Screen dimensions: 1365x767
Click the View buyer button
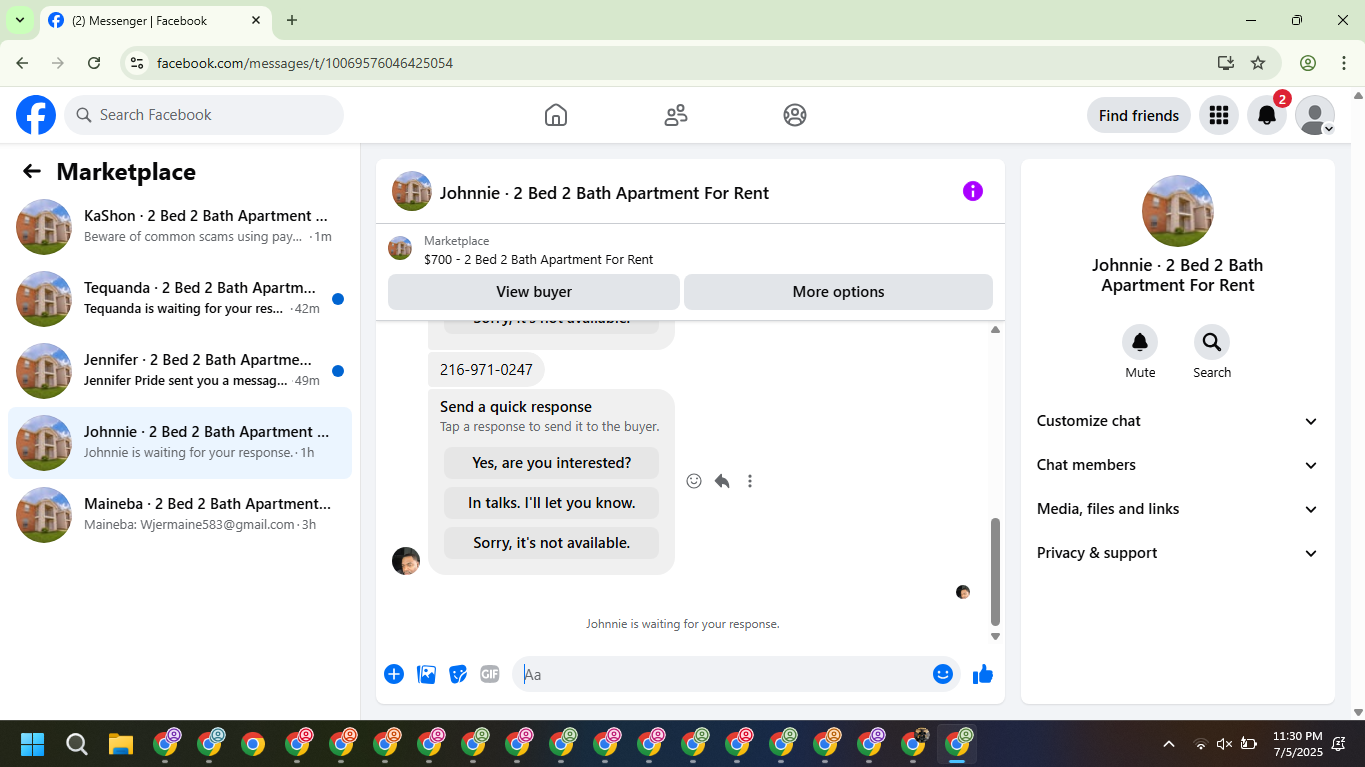[534, 292]
